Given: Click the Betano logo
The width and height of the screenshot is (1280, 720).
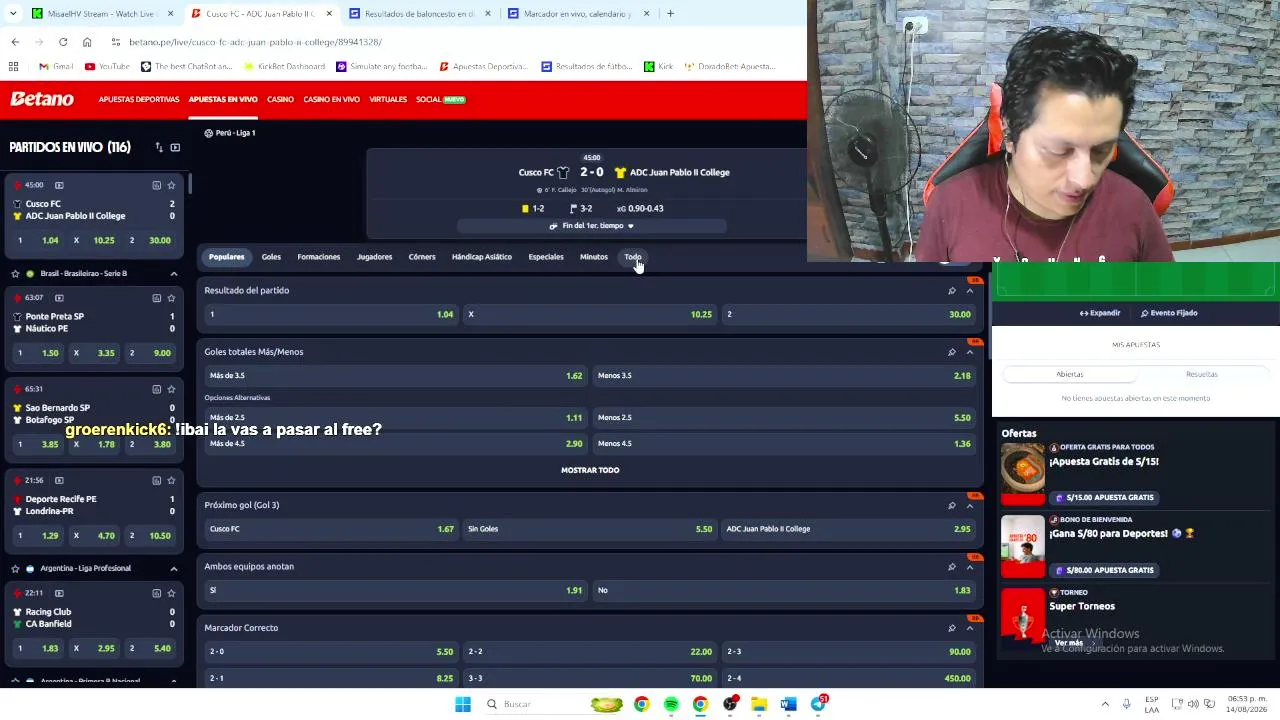Looking at the screenshot, I should point(42,99).
